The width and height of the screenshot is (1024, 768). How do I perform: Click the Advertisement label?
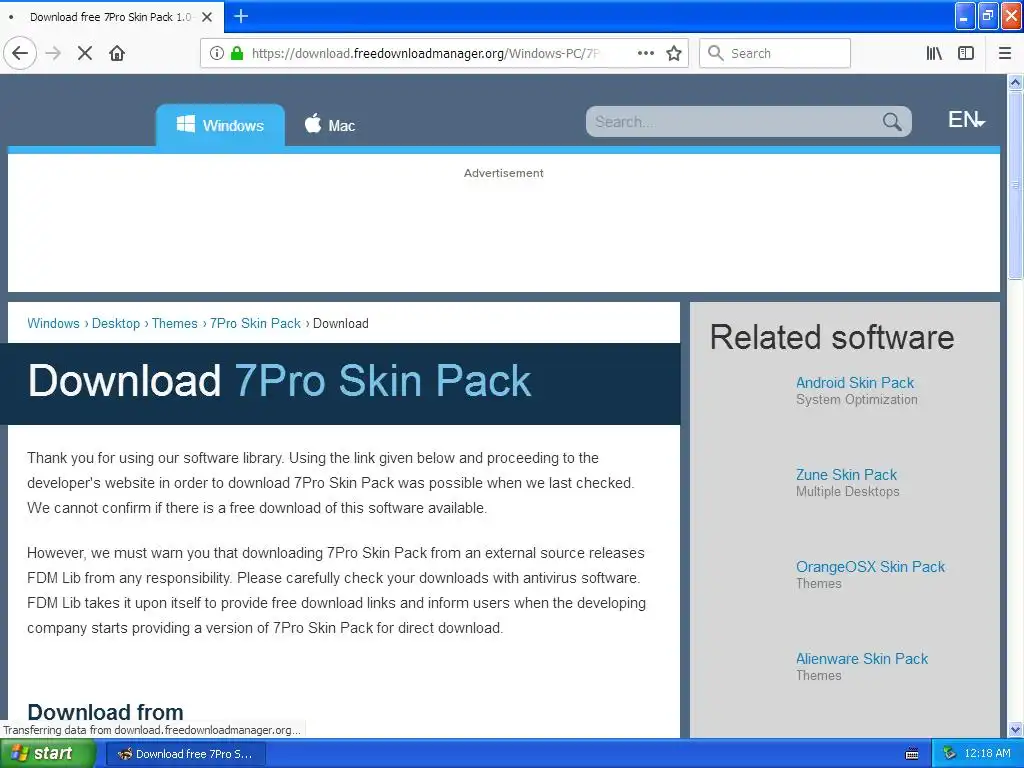(504, 173)
